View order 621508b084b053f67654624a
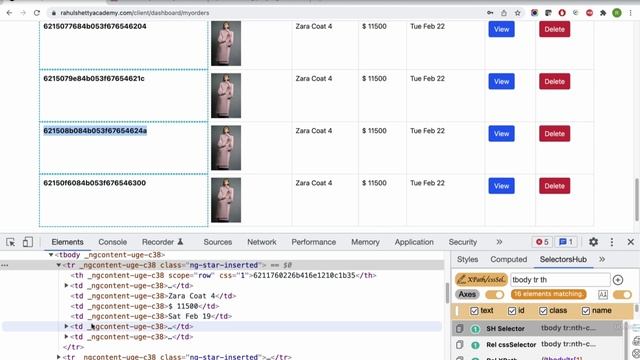Screen dimensions: 640x360 pyautogui.click(x=501, y=133)
